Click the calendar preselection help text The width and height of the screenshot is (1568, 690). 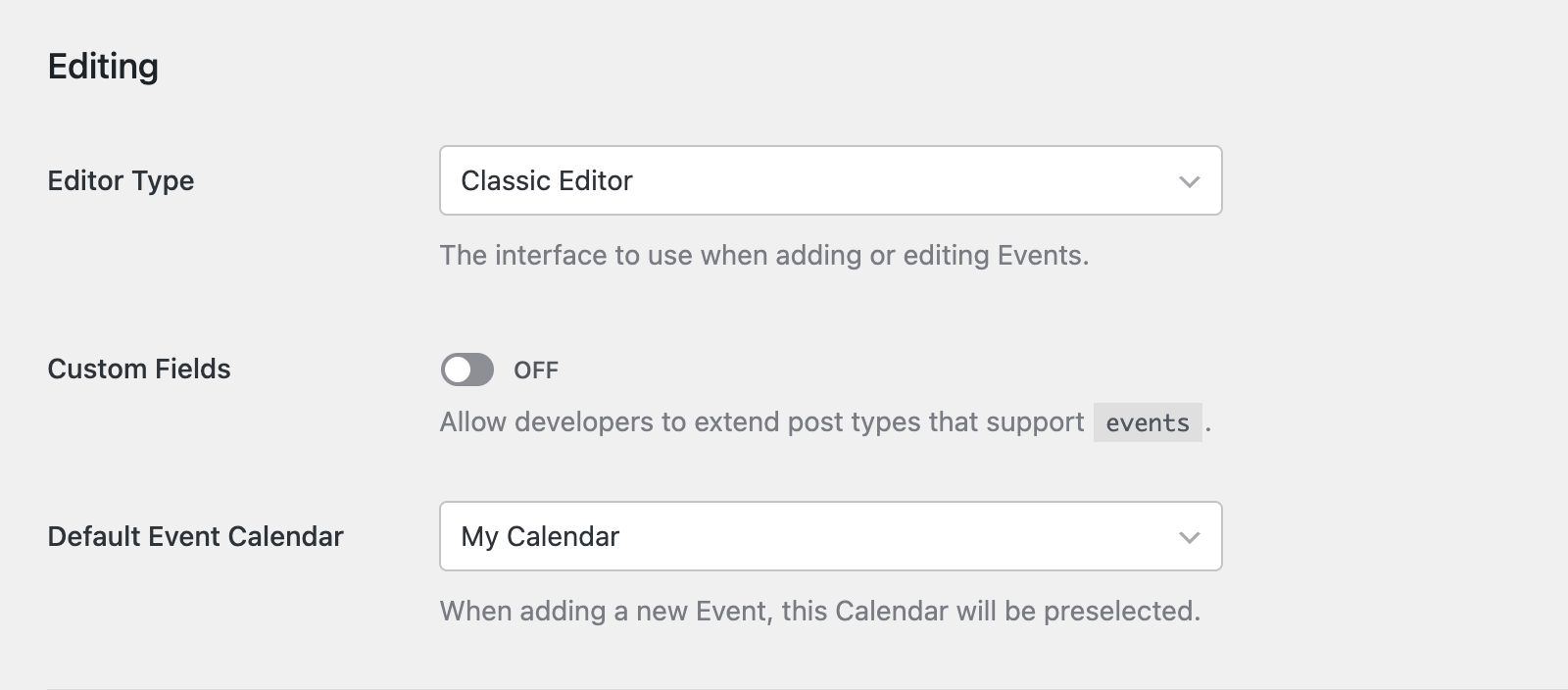click(819, 610)
